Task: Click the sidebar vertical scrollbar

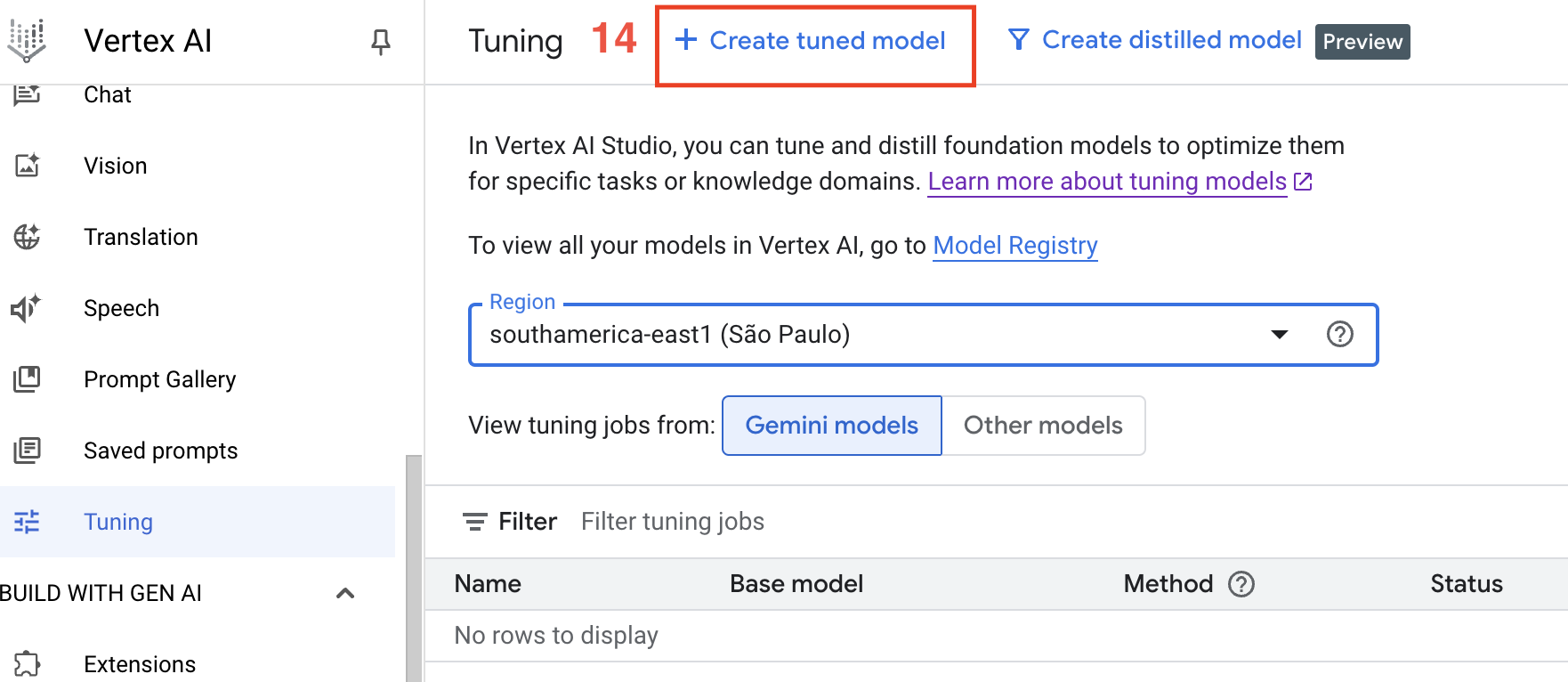Action: [414, 568]
